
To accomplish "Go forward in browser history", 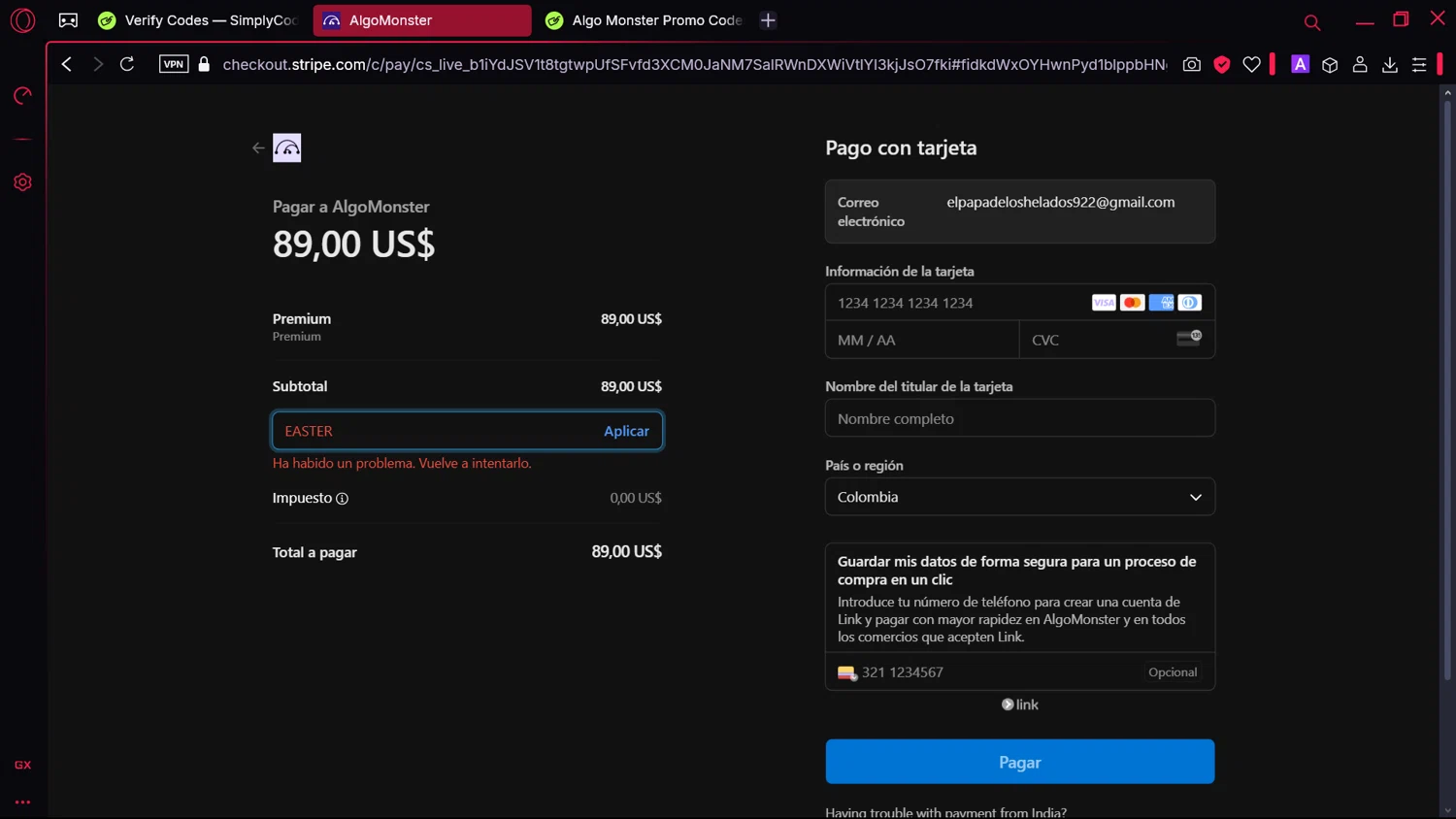I will (98, 64).
